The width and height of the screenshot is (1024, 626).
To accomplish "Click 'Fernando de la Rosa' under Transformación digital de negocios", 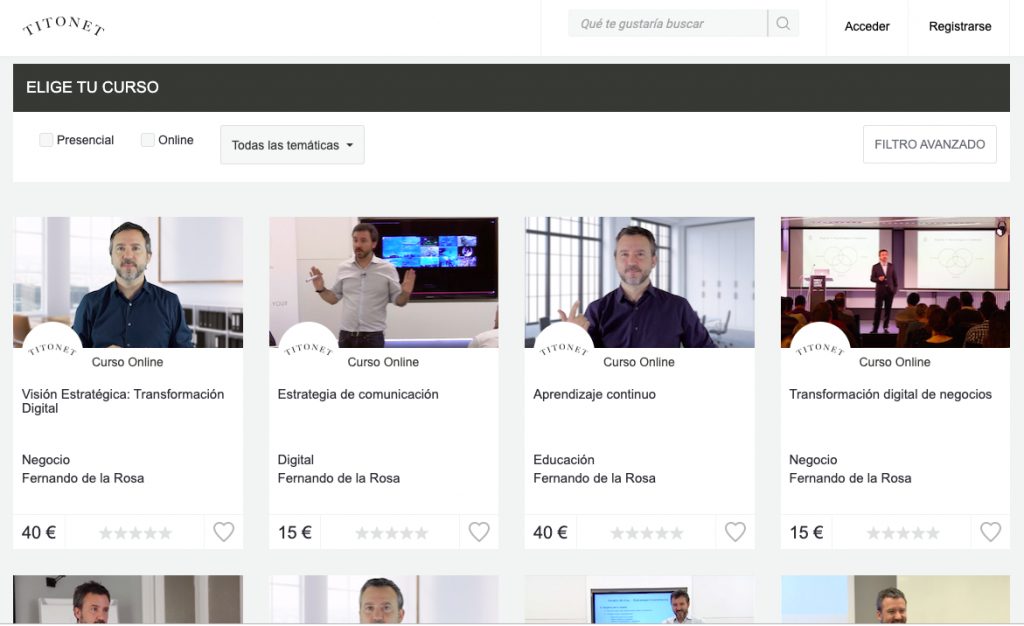I will (x=850, y=478).
